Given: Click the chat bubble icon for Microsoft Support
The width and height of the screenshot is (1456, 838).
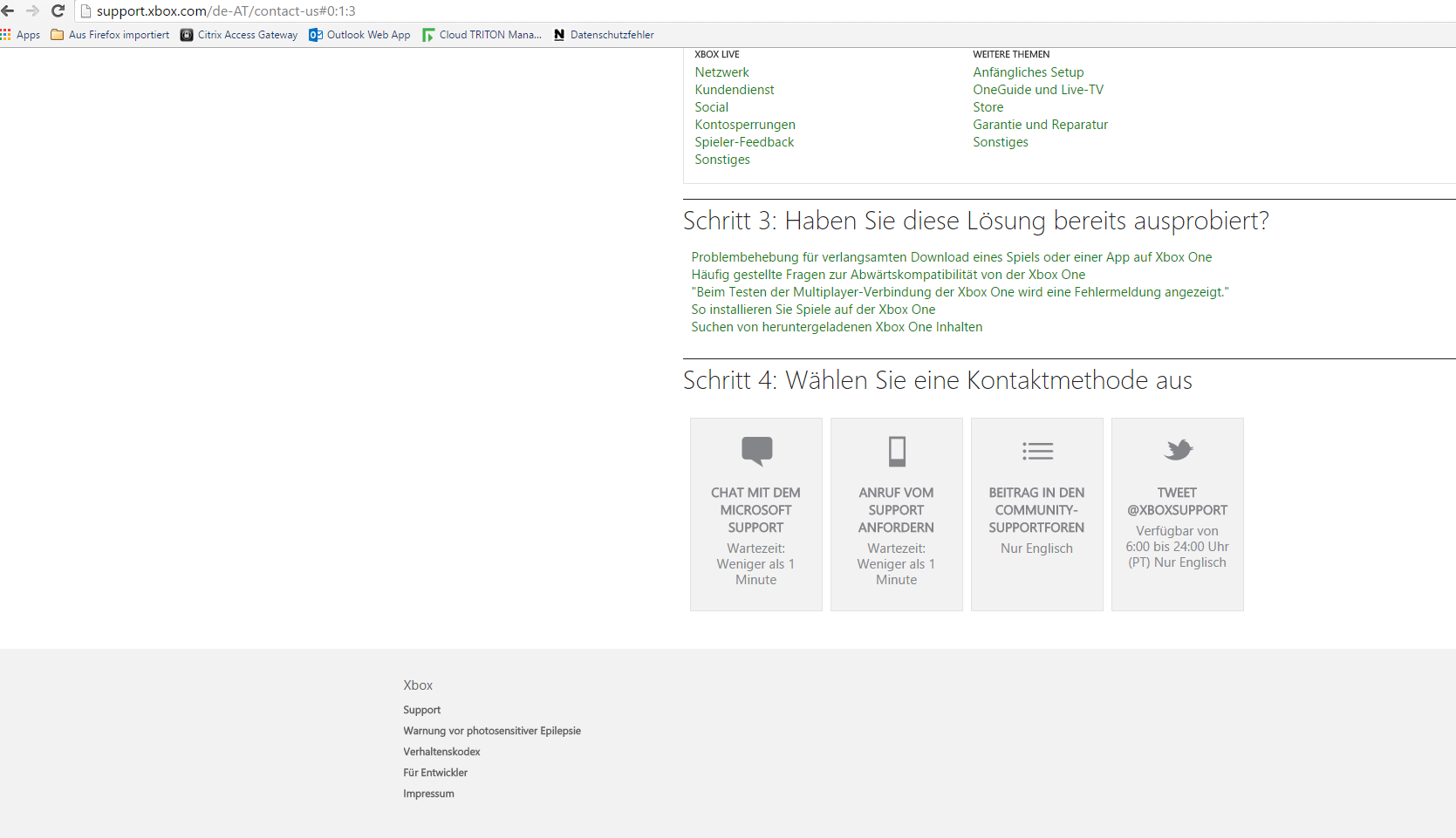Looking at the screenshot, I should [756, 451].
